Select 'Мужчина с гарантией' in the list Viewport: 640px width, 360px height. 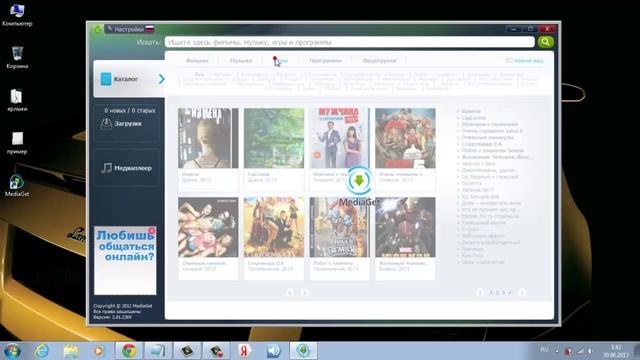point(490,124)
